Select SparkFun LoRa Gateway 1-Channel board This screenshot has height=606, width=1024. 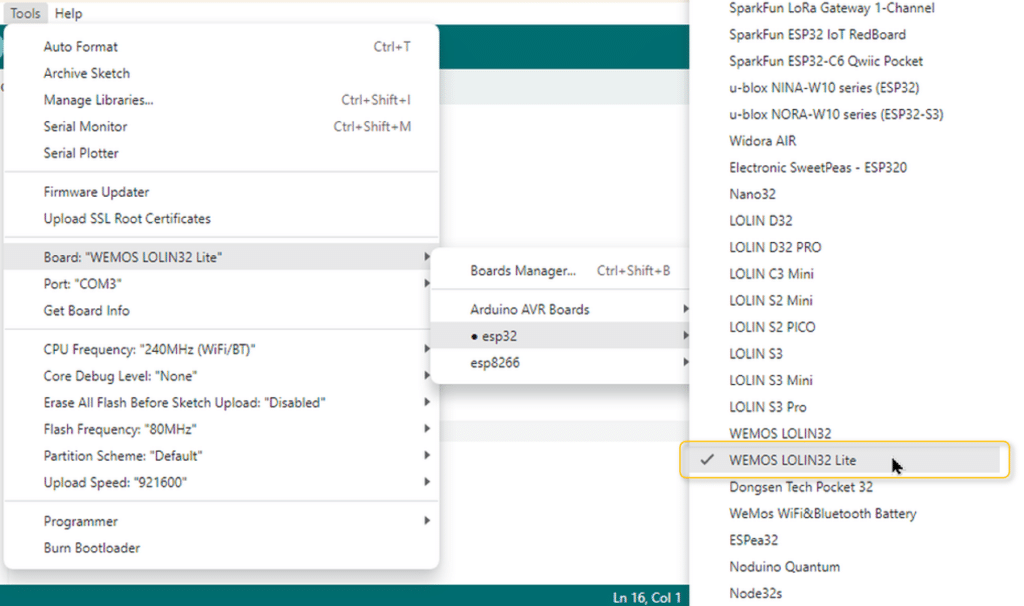tap(831, 8)
